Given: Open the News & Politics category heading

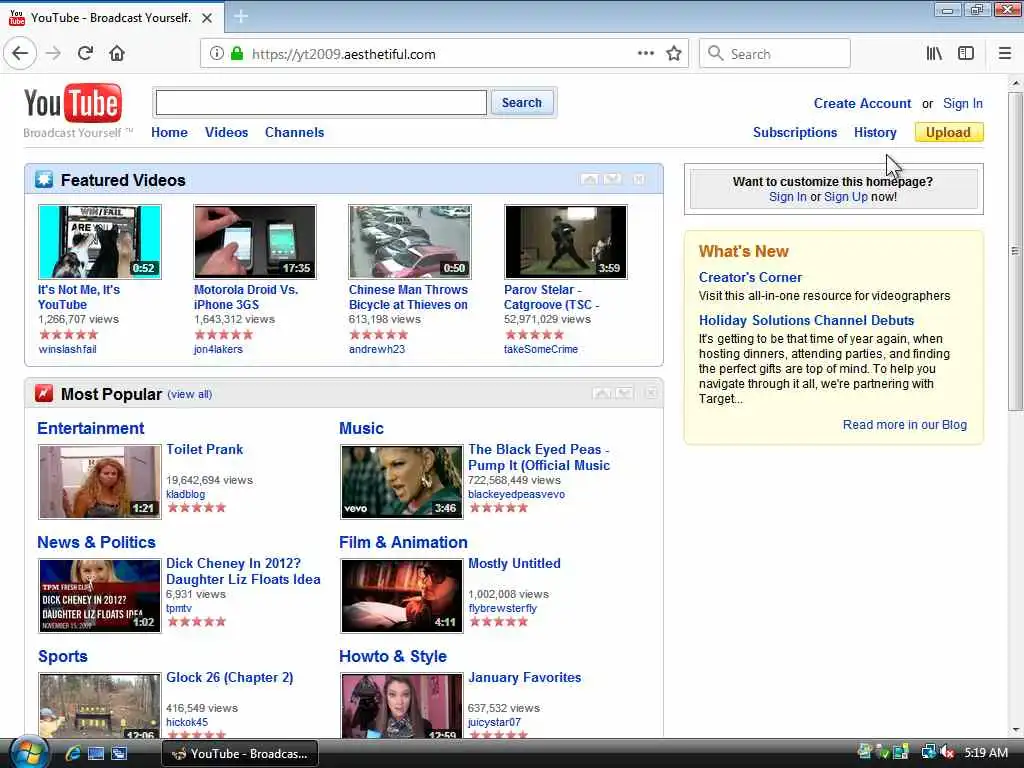Looking at the screenshot, I should pyautogui.click(x=96, y=543).
